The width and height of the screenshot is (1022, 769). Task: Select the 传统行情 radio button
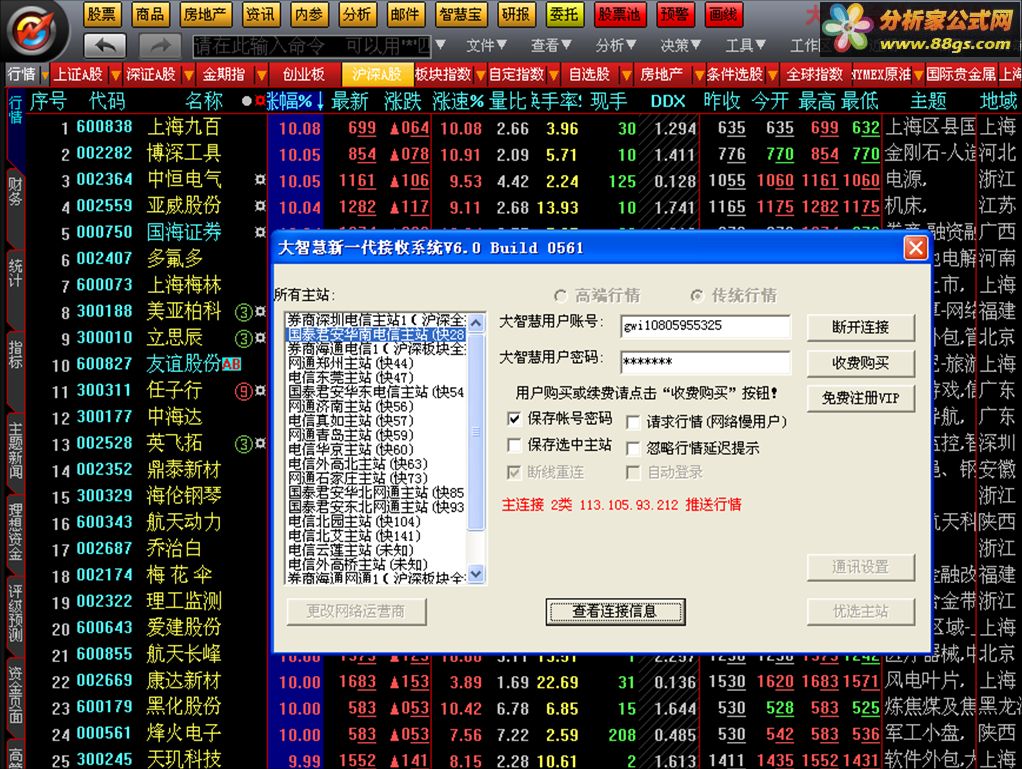coord(734,296)
